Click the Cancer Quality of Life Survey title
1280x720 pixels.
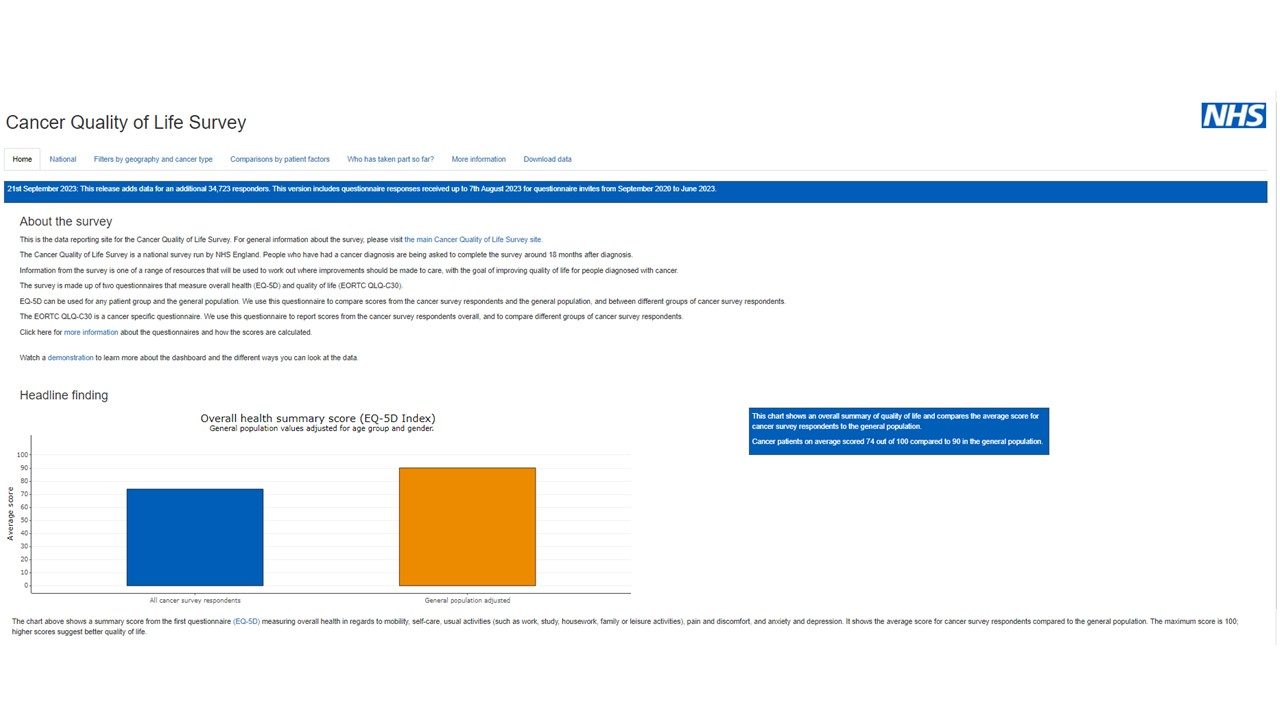[126, 123]
